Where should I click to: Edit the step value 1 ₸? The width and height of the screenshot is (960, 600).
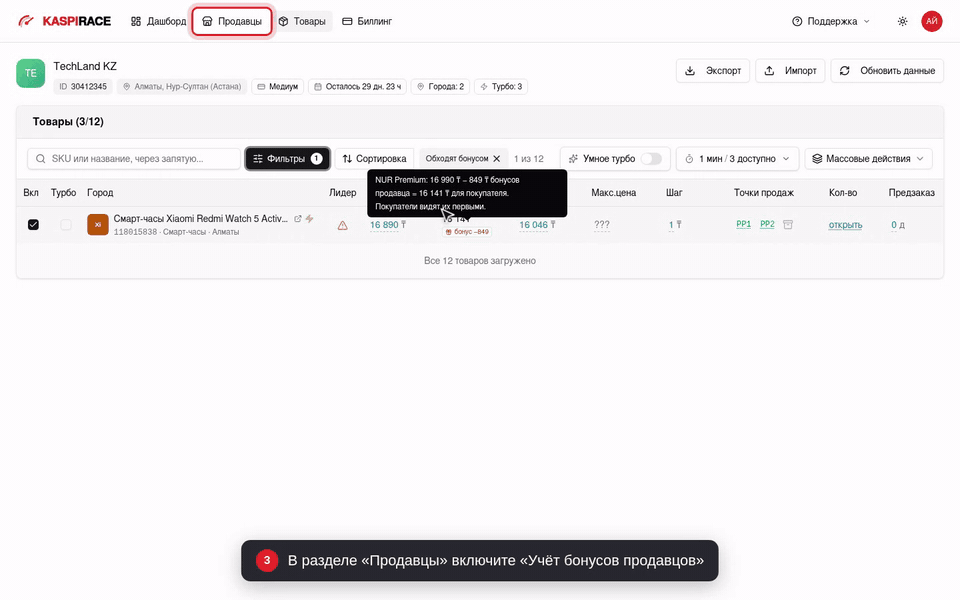675,225
